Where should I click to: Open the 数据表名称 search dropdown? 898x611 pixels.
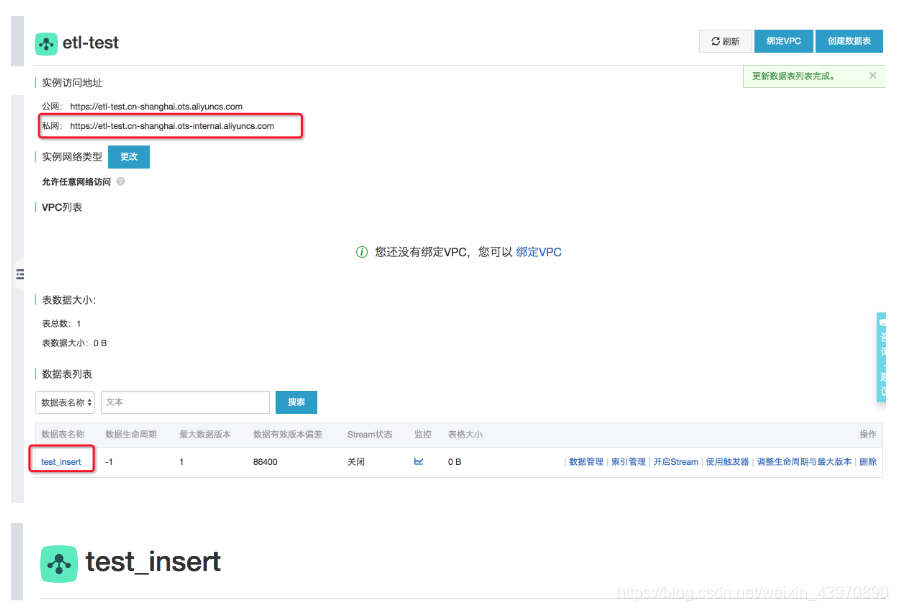(65, 403)
